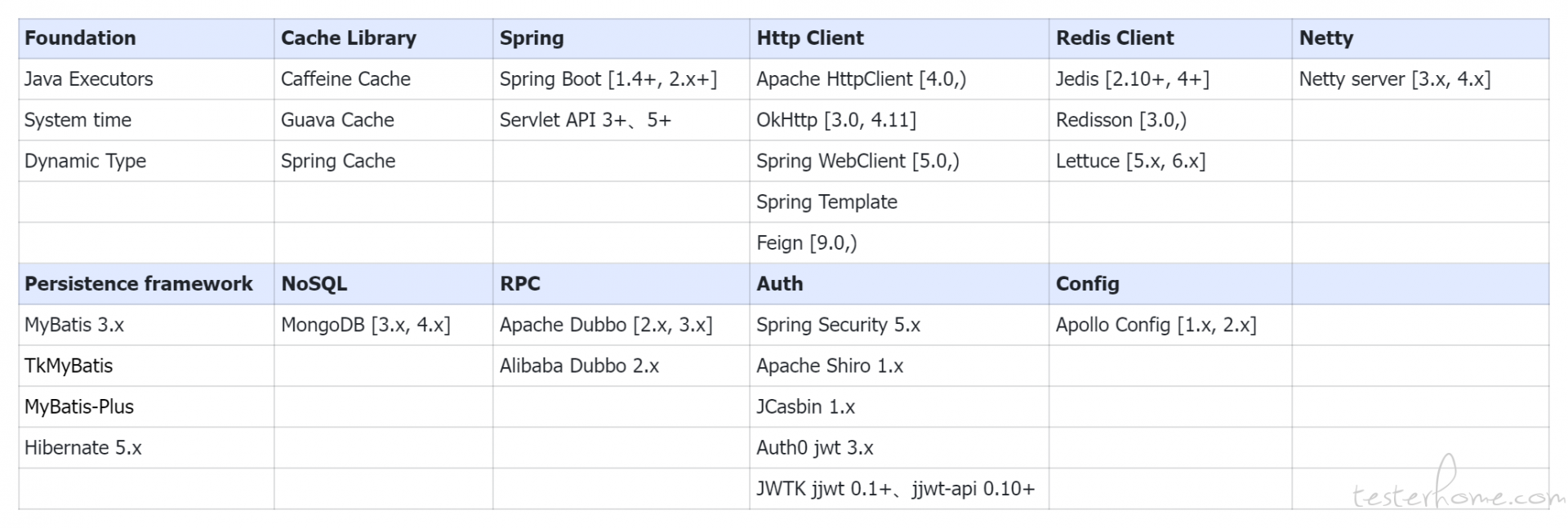Select the Spring Security 5.x cell
Image resolution: width=1568 pixels, height=528 pixels.
point(899,325)
